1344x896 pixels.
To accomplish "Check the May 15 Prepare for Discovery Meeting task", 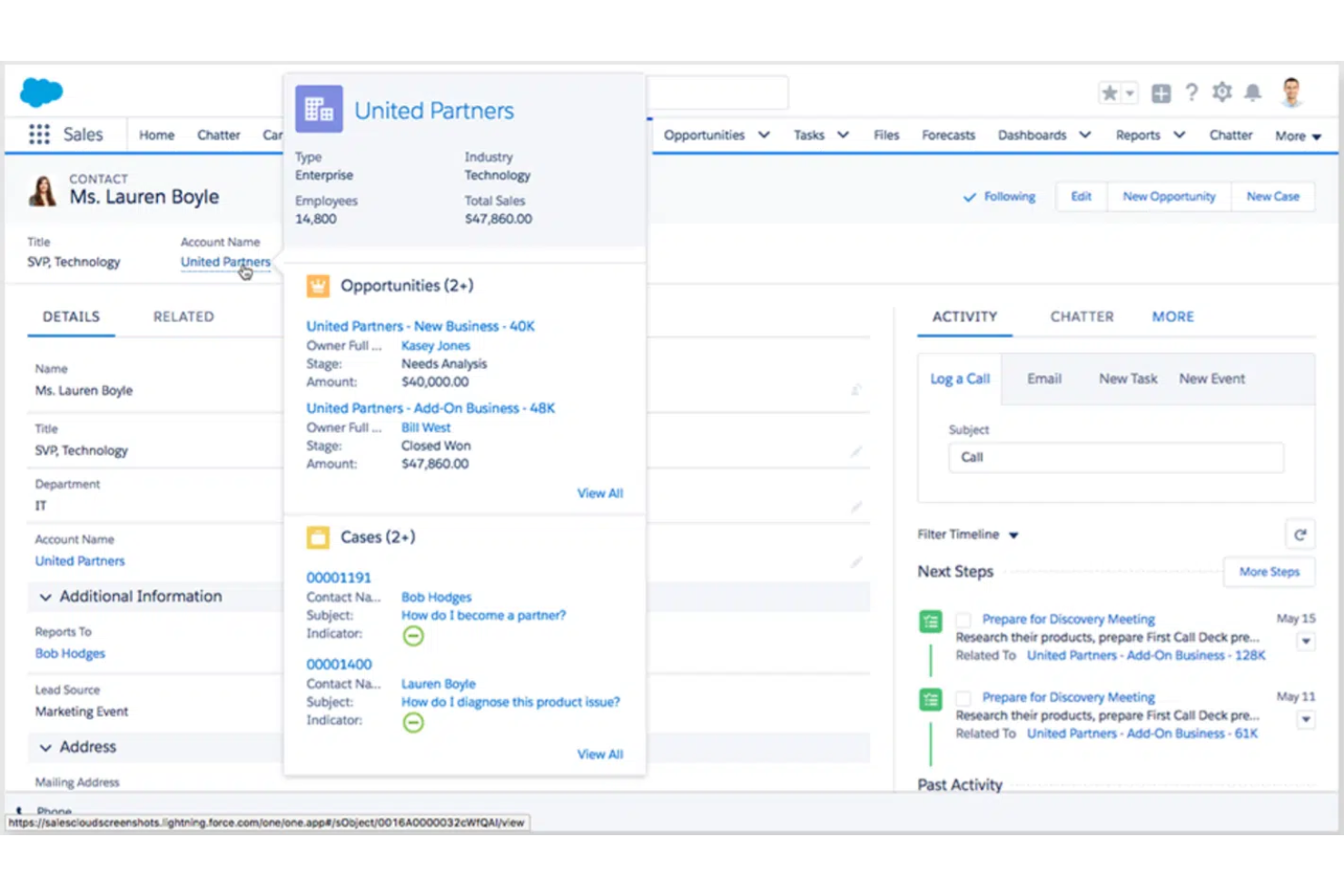I will pos(963,619).
